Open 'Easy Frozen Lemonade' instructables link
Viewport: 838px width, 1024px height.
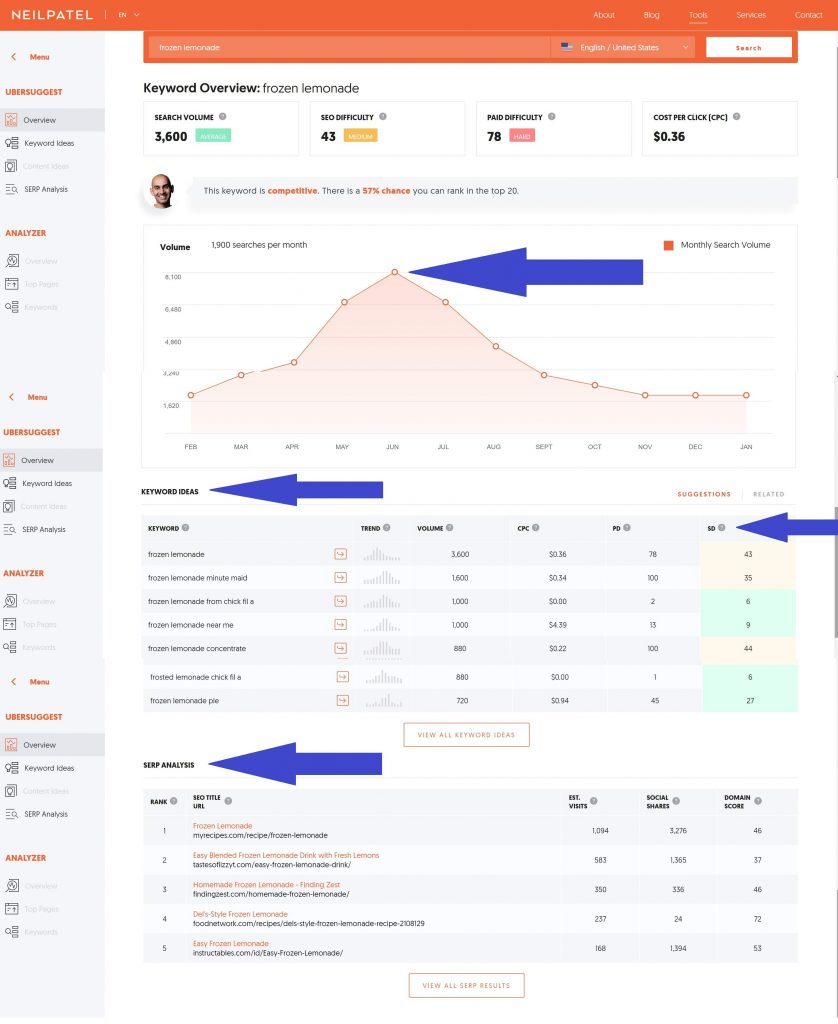pyautogui.click(x=231, y=943)
